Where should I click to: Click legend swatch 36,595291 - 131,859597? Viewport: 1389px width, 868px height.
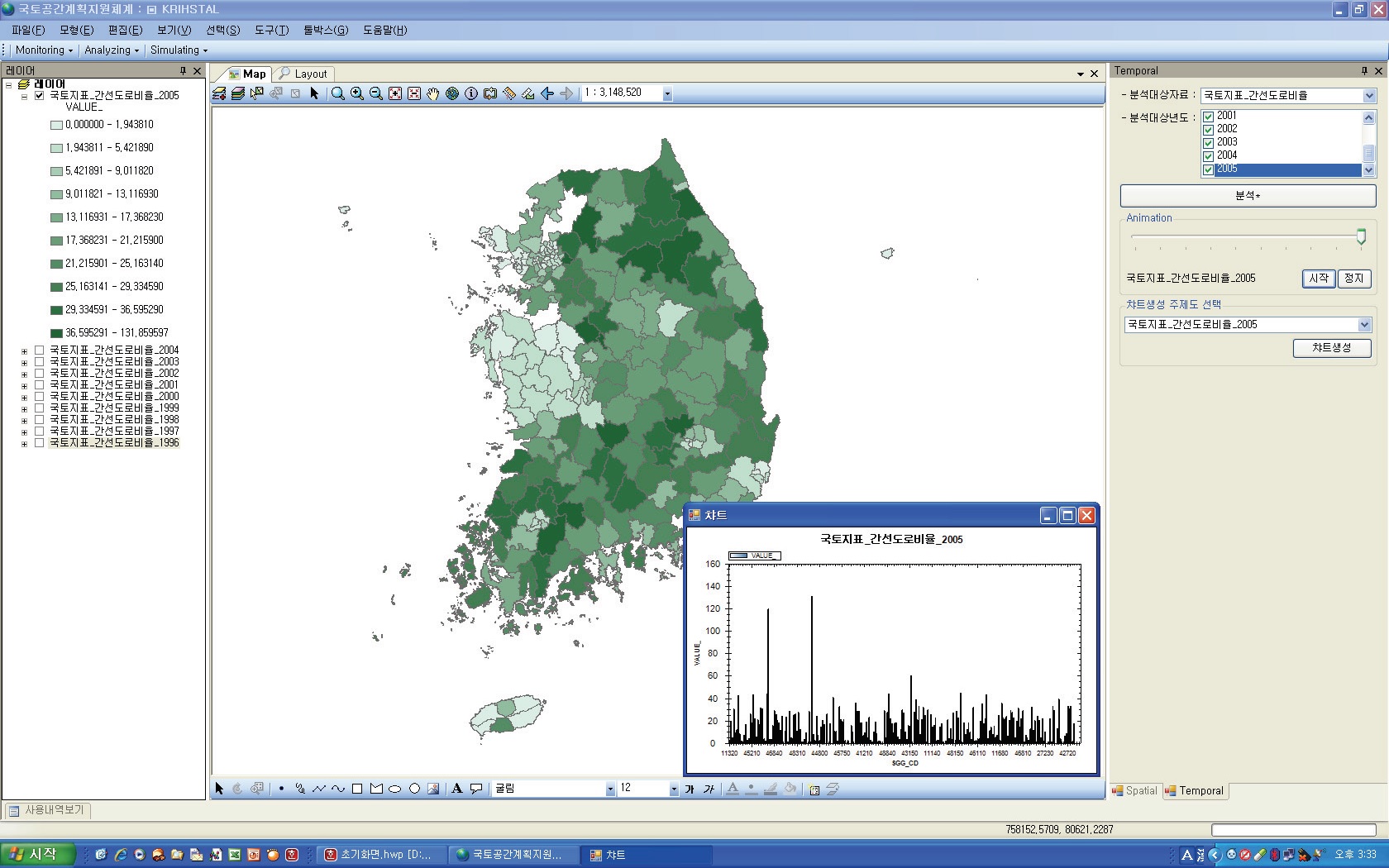(x=56, y=333)
